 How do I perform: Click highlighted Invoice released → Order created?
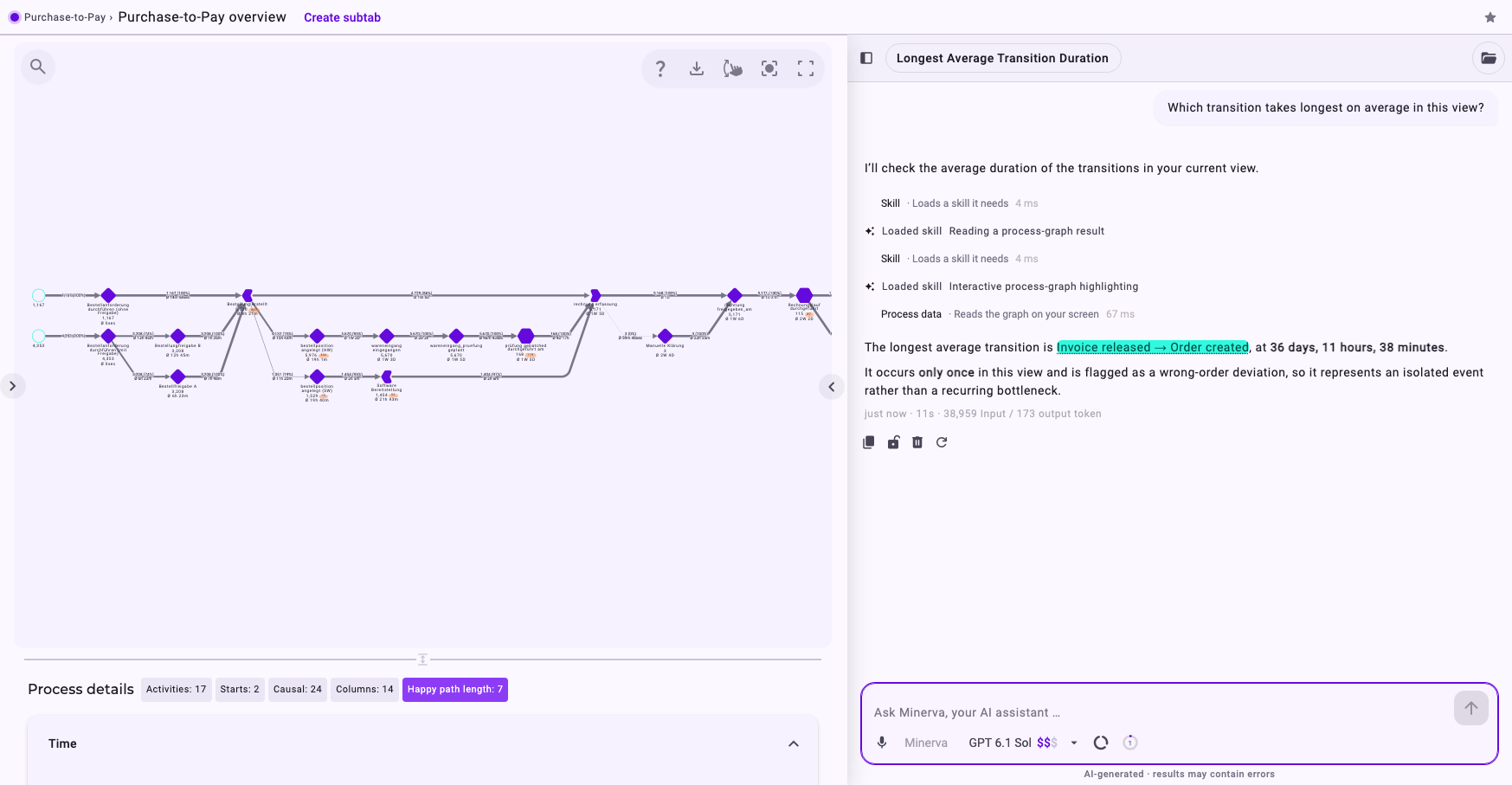[x=1152, y=347]
